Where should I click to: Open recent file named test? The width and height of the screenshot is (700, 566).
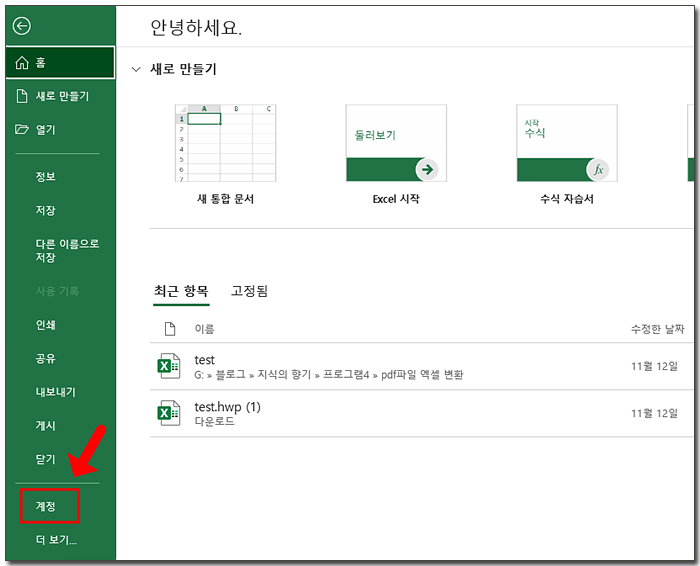[x=421, y=366]
